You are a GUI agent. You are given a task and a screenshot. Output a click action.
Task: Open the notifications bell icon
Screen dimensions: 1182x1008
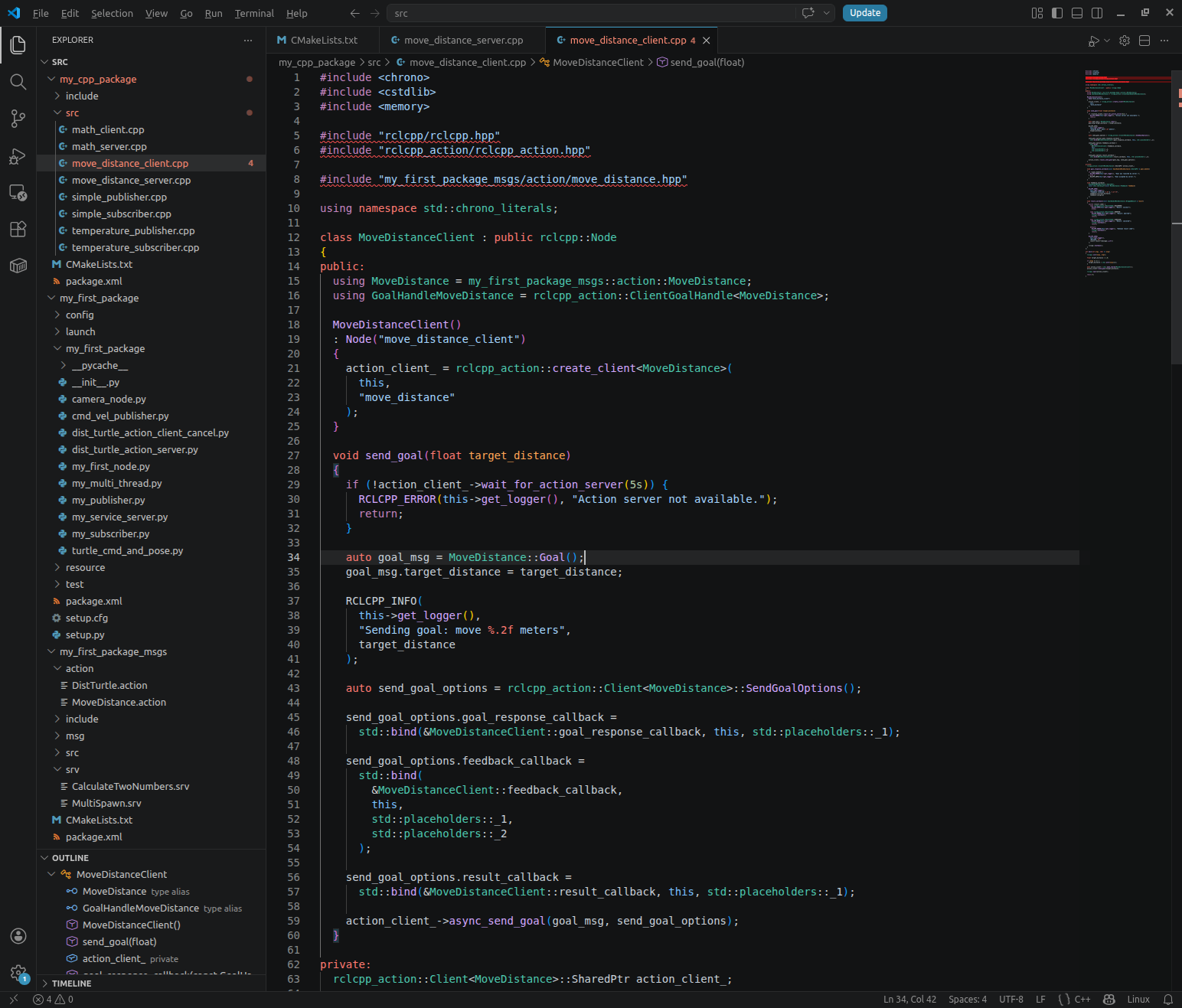pos(1168,999)
